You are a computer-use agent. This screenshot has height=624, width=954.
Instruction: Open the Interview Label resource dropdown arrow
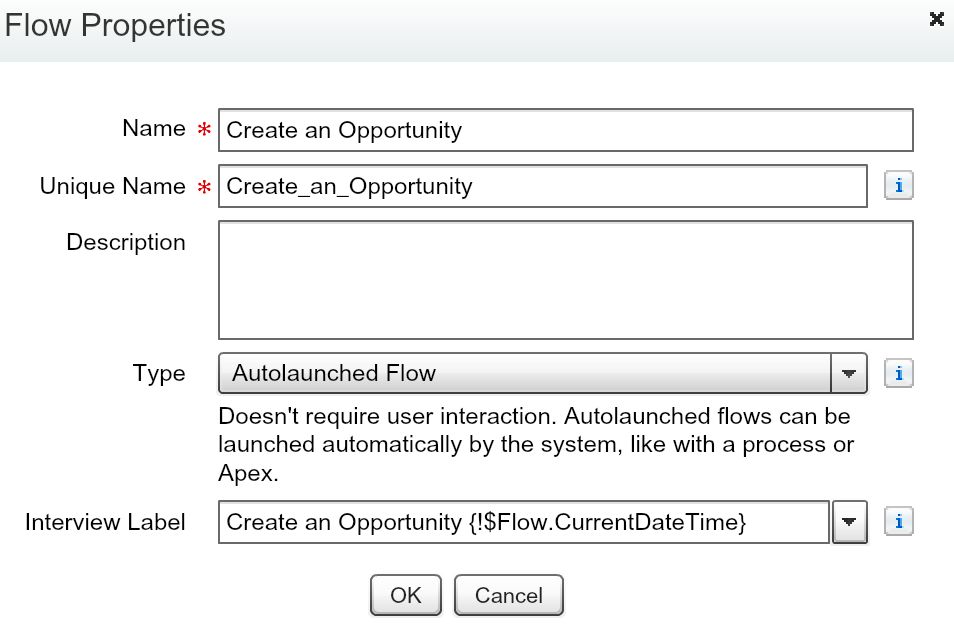tap(849, 522)
